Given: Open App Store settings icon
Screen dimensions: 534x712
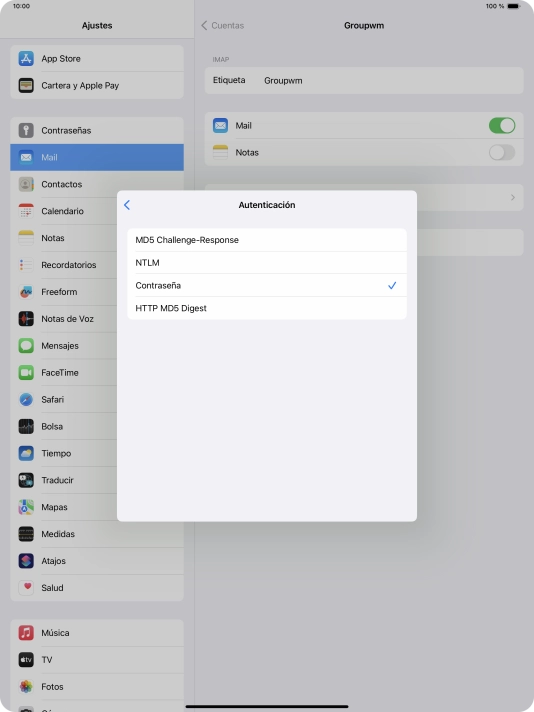Looking at the screenshot, I should 26,59.
